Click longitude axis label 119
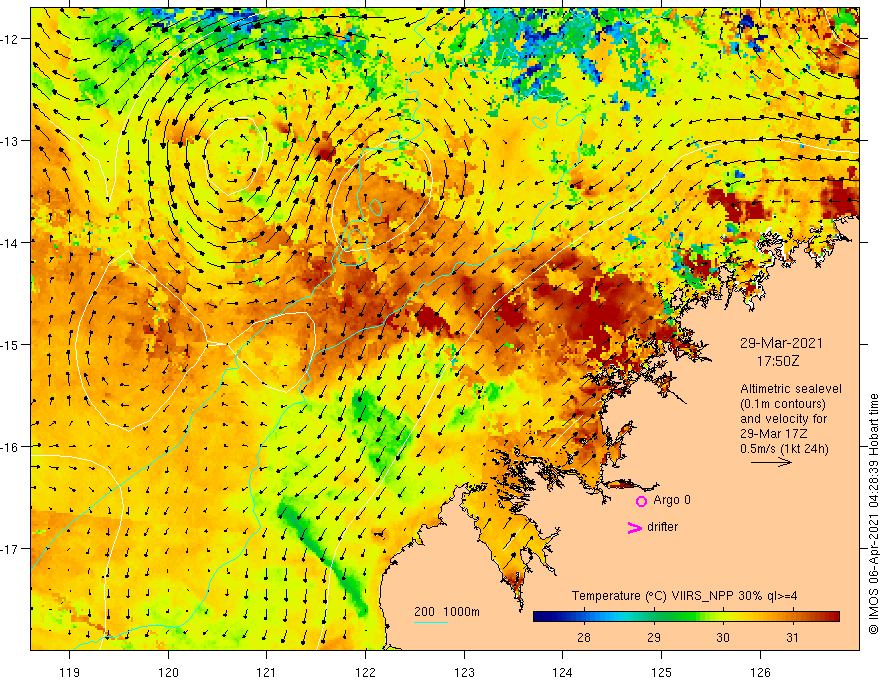The width and height of the screenshot is (880, 680). 70,672
